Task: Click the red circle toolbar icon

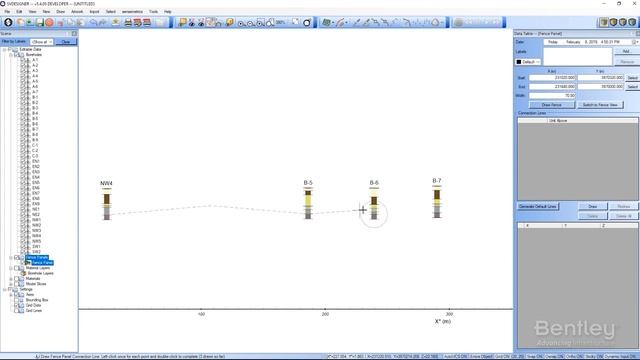Action: pos(49,22)
